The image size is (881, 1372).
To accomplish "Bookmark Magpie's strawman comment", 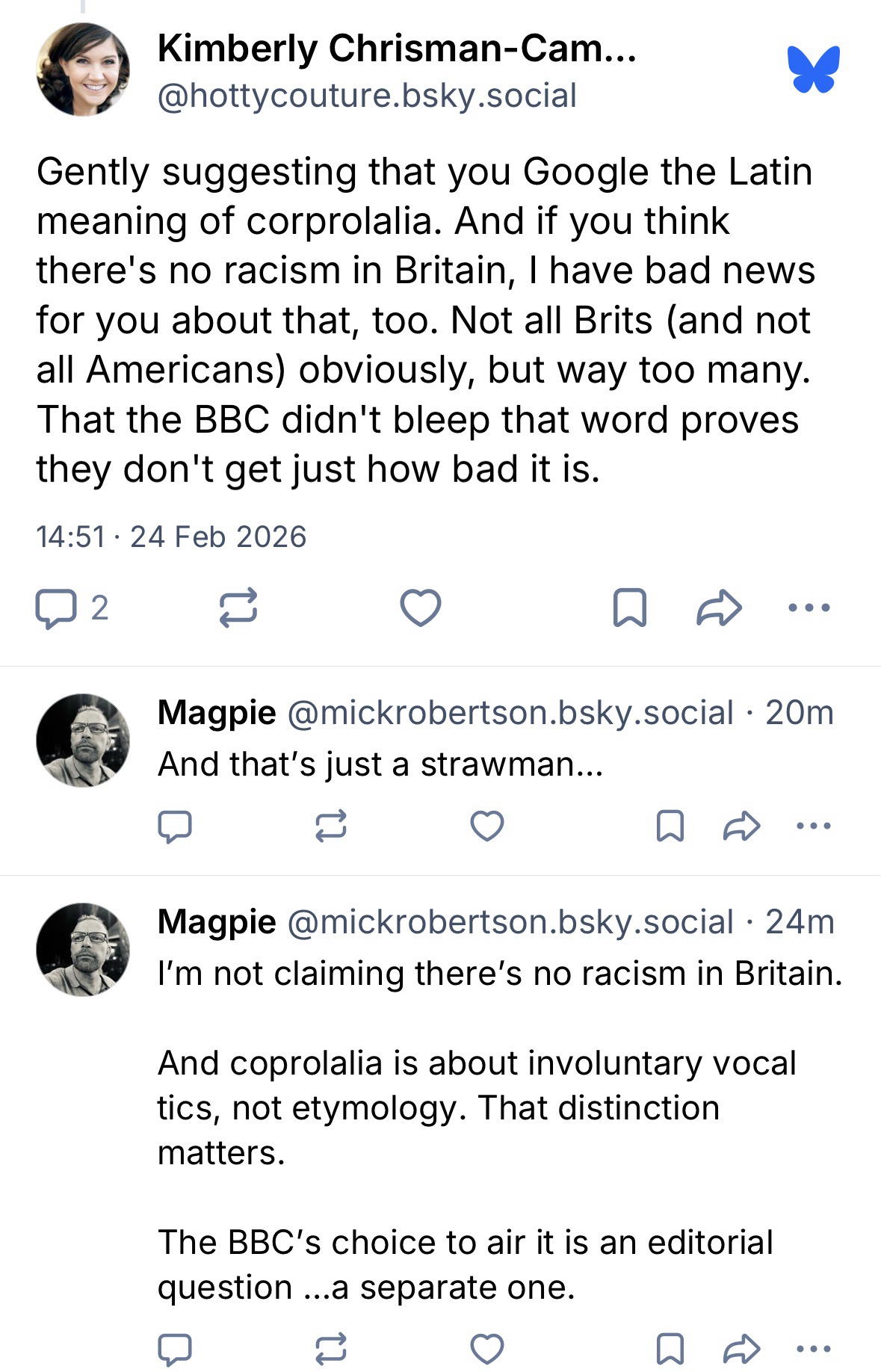I will coord(670,826).
